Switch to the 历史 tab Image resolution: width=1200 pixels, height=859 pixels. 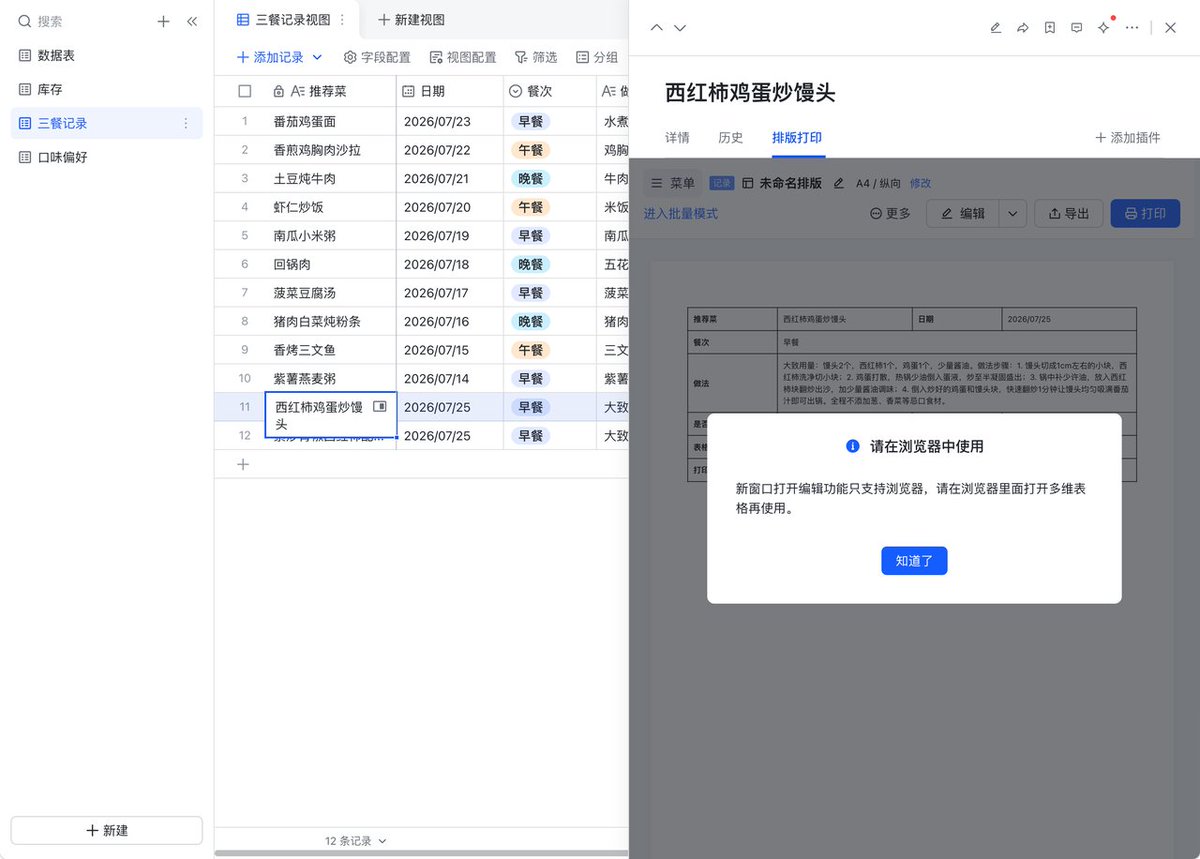click(730, 137)
